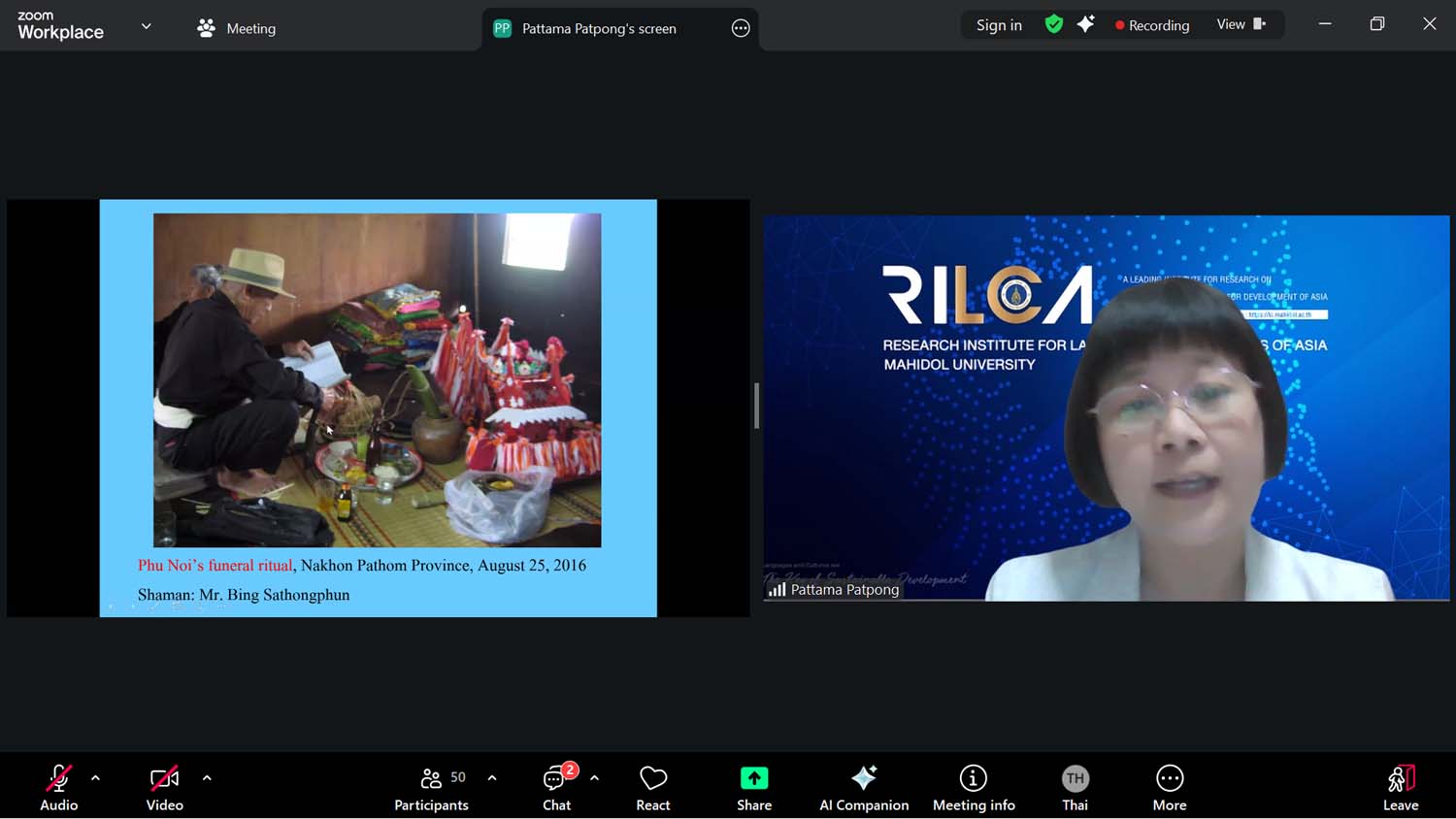The width and height of the screenshot is (1456, 819).
Task: Leave the meeting
Action: [1400, 787]
